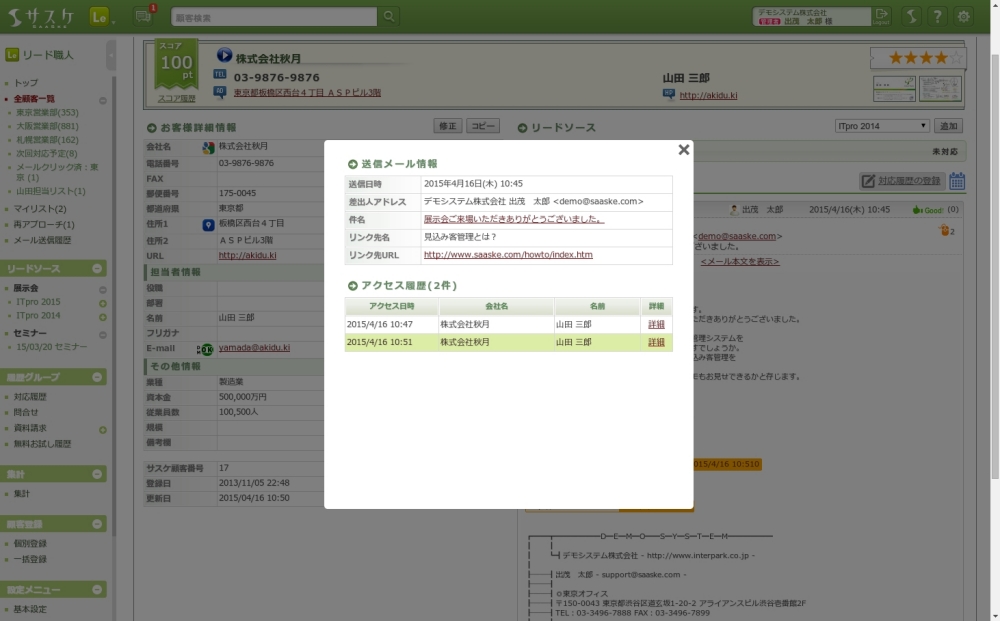This screenshot has height=621, width=1000.
Task: Expand the ITpro 2015 plus toggle
Action: [102, 302]
